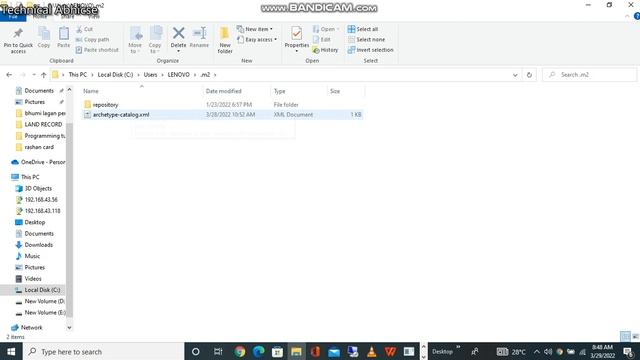Open the Easy access dropdown
This screenshot has width=640, height=360.
click(257, 40)
